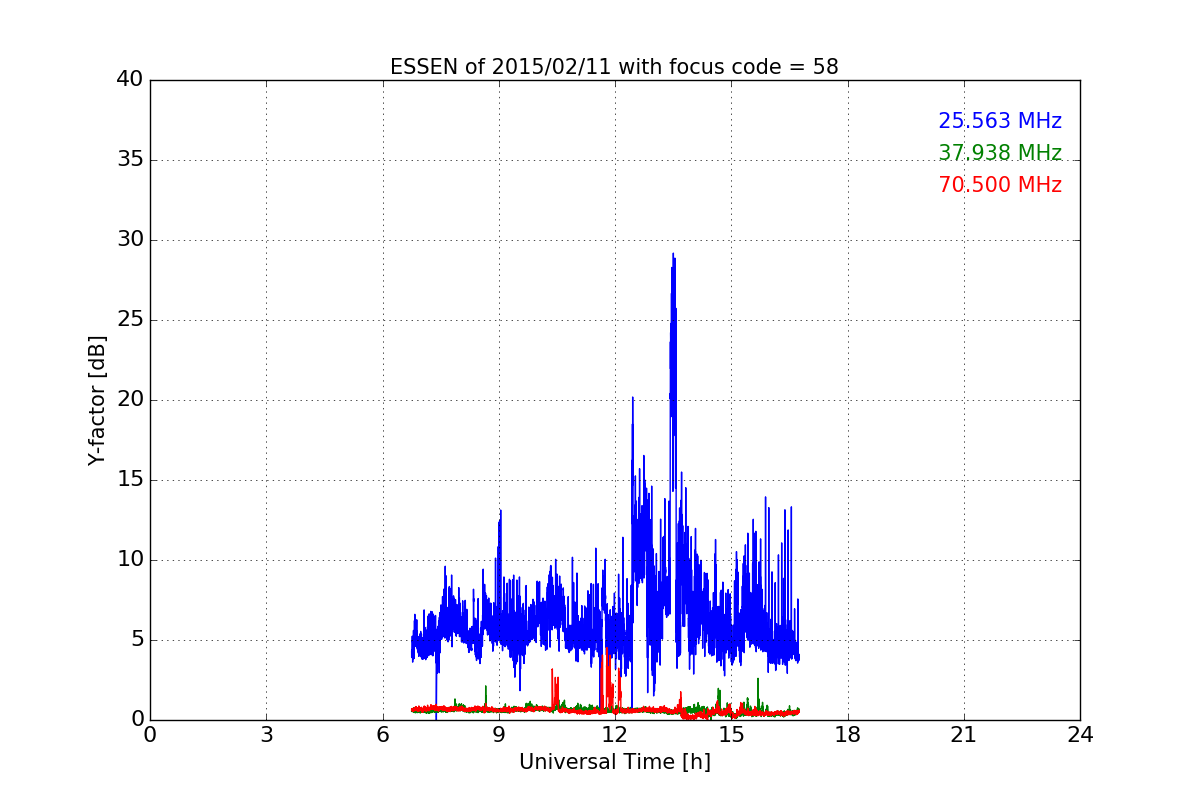The height and width of the screenshot is (800, 1200).
Task: Click the x-axis tick label 18
Action: coord(848,735)
